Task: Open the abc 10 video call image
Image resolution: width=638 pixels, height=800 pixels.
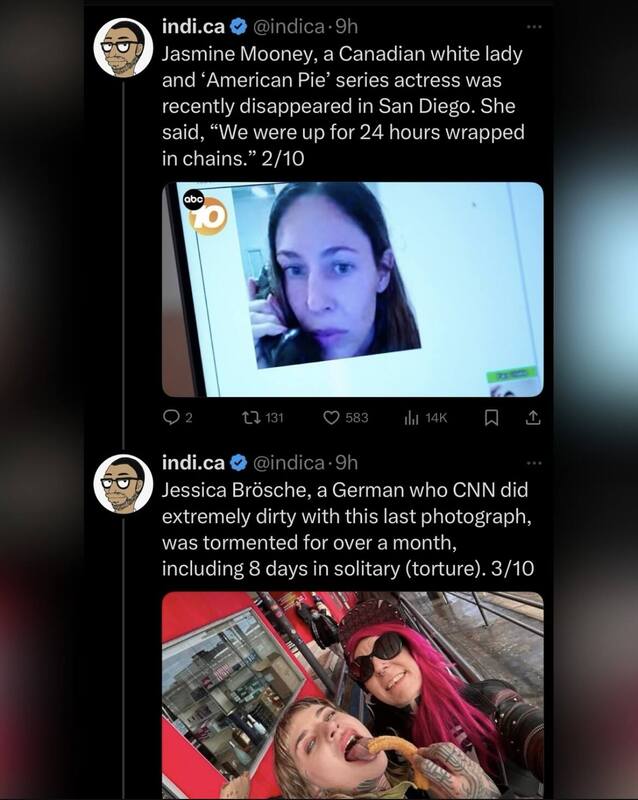Action: (353, 289)
